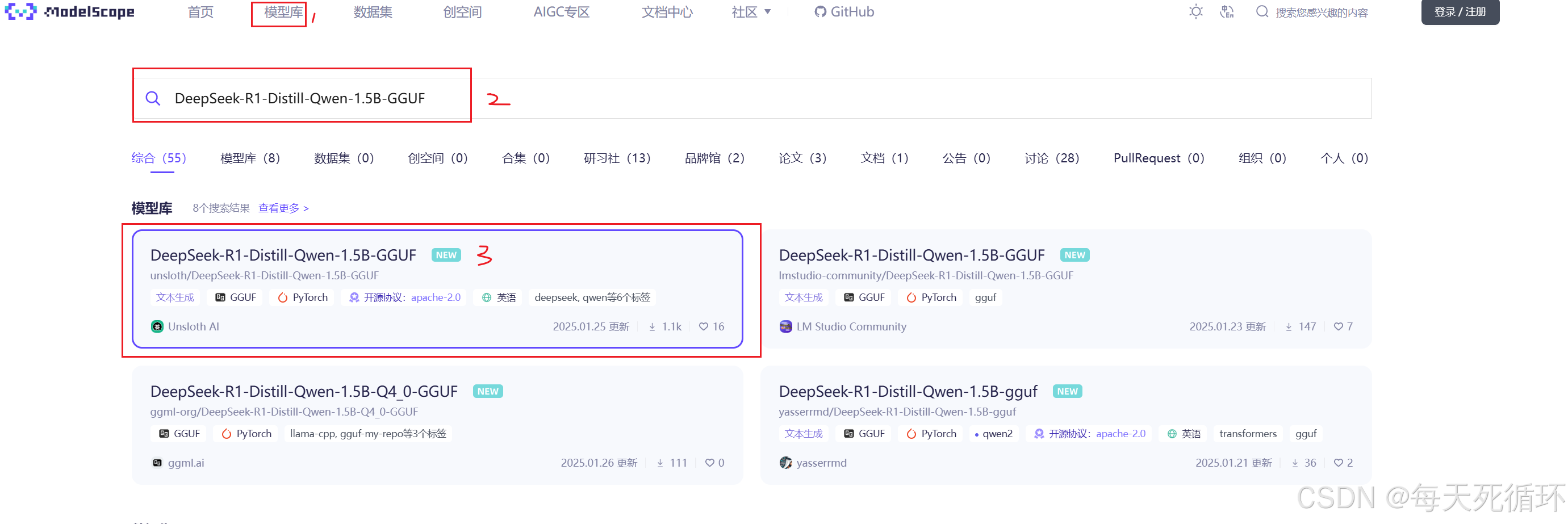1568x524 pixels.
Task: Click 'ggml.ai' author name
Action: pos(186,463)
